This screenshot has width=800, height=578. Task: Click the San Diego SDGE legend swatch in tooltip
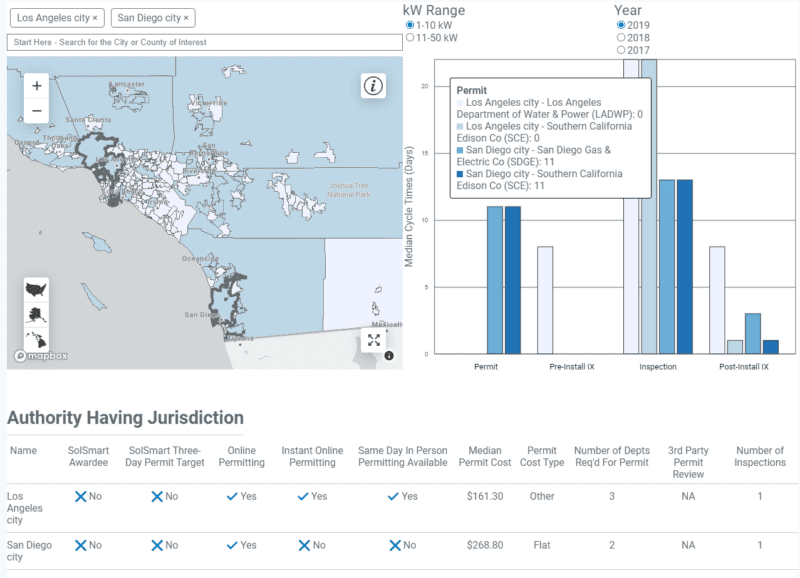click(460, 150)
